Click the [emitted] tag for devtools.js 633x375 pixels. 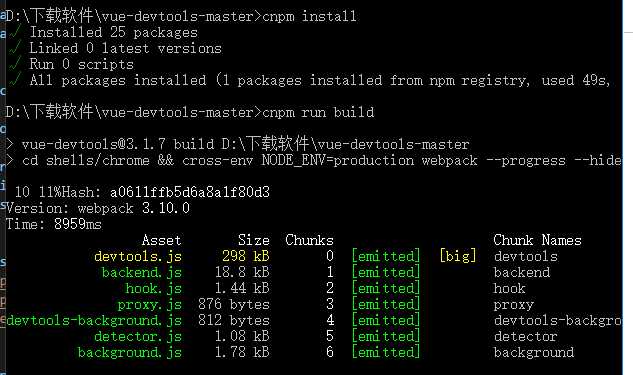(x=386, y=256)
